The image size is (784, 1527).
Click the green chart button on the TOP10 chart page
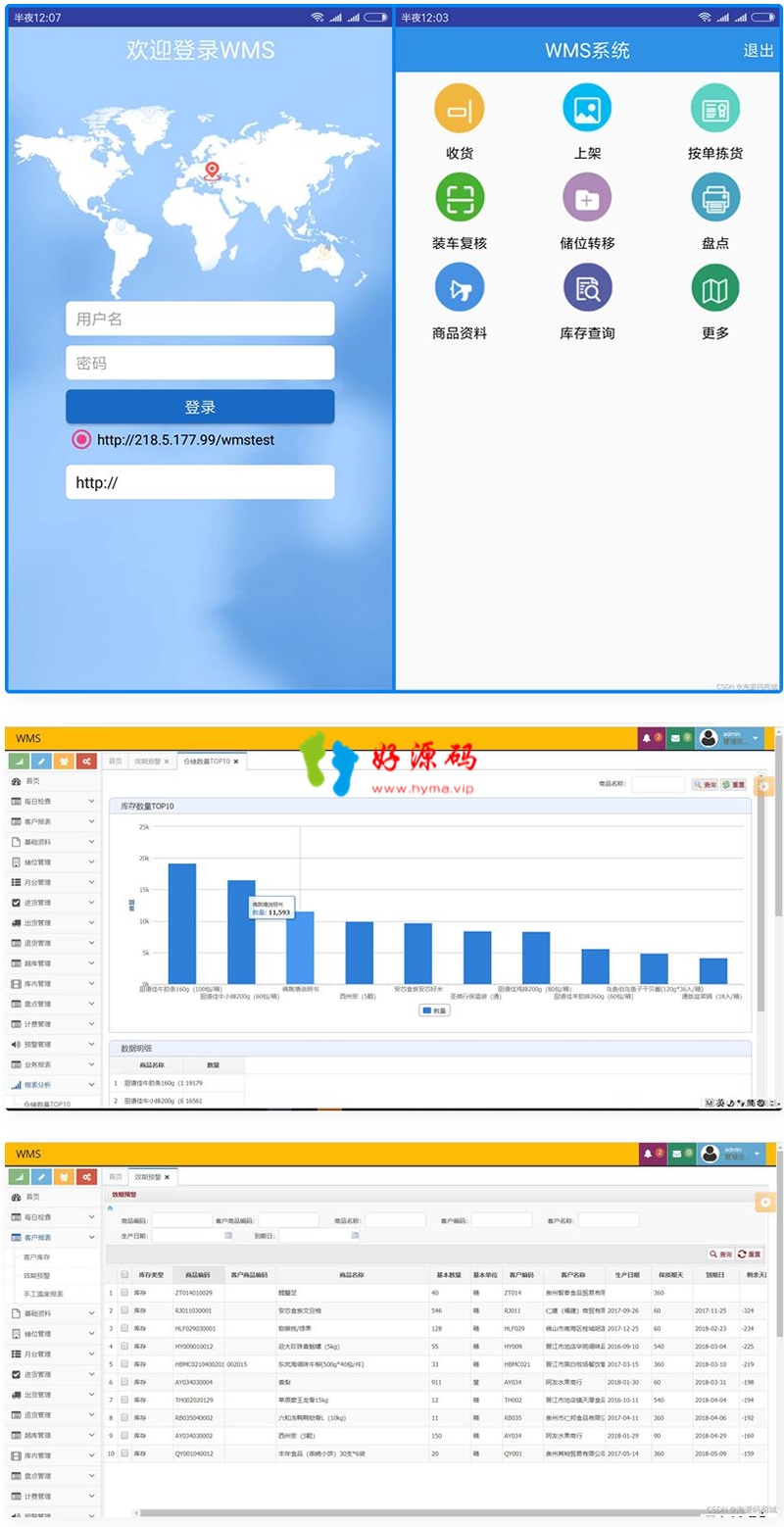pyautogui.click(x=19, y=761)
